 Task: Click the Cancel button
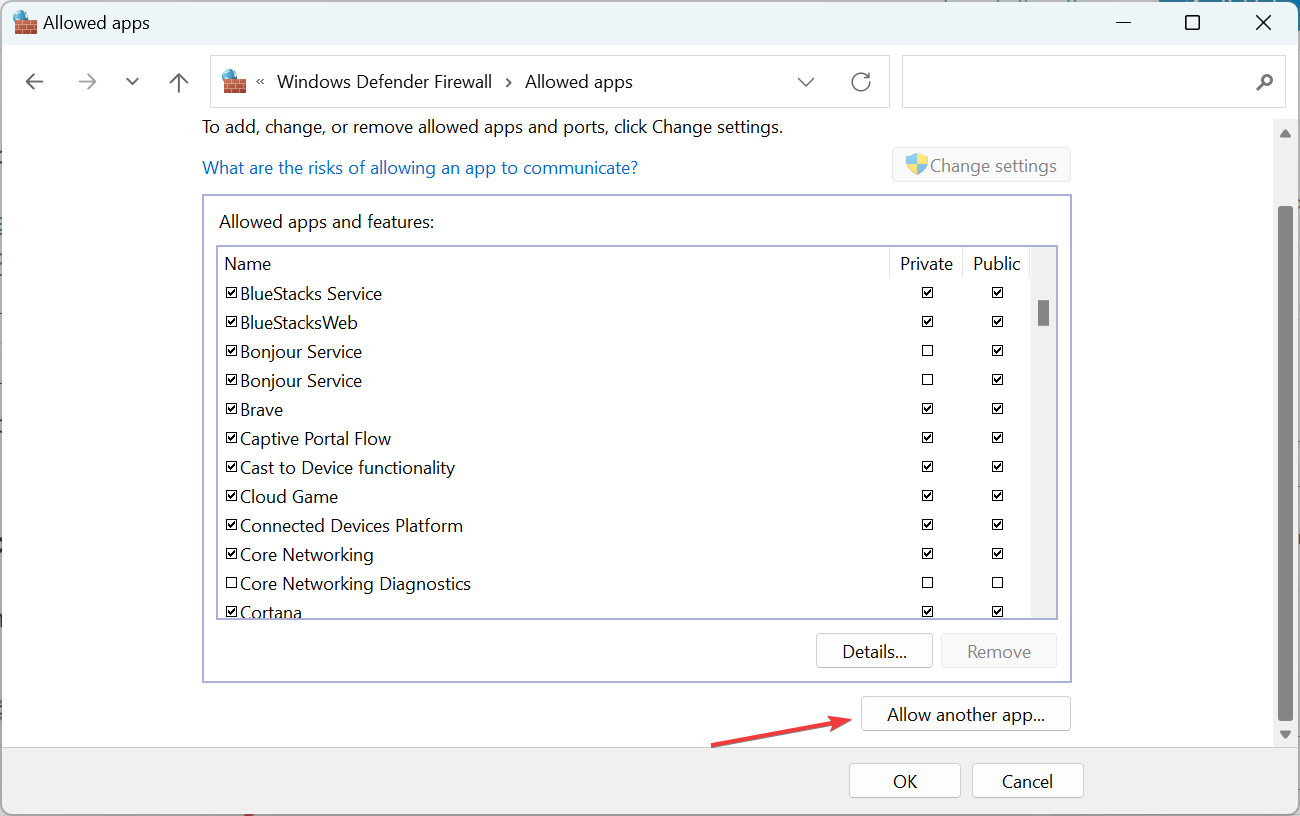click(1027, 781)
